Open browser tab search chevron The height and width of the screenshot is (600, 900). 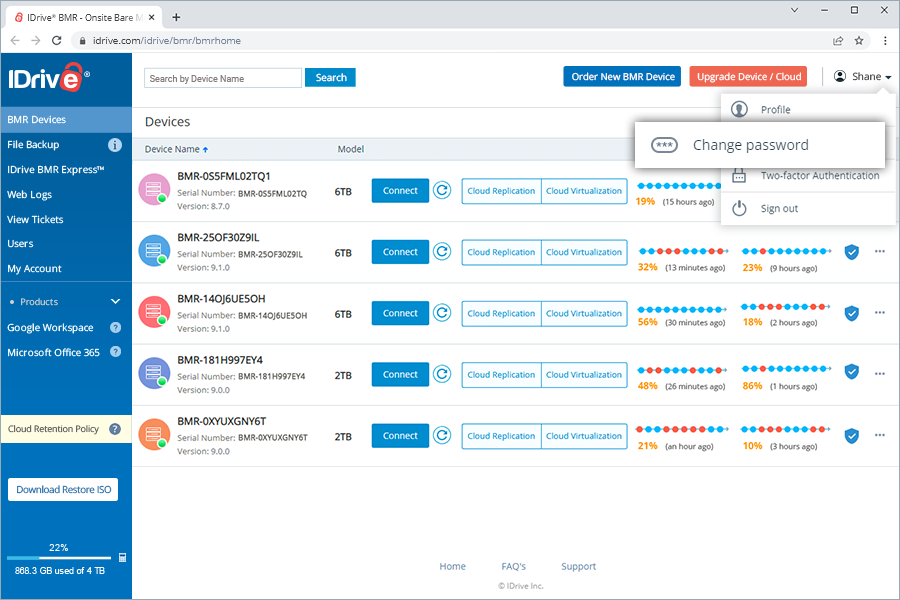pyautogui.click(x=794, y=10)
